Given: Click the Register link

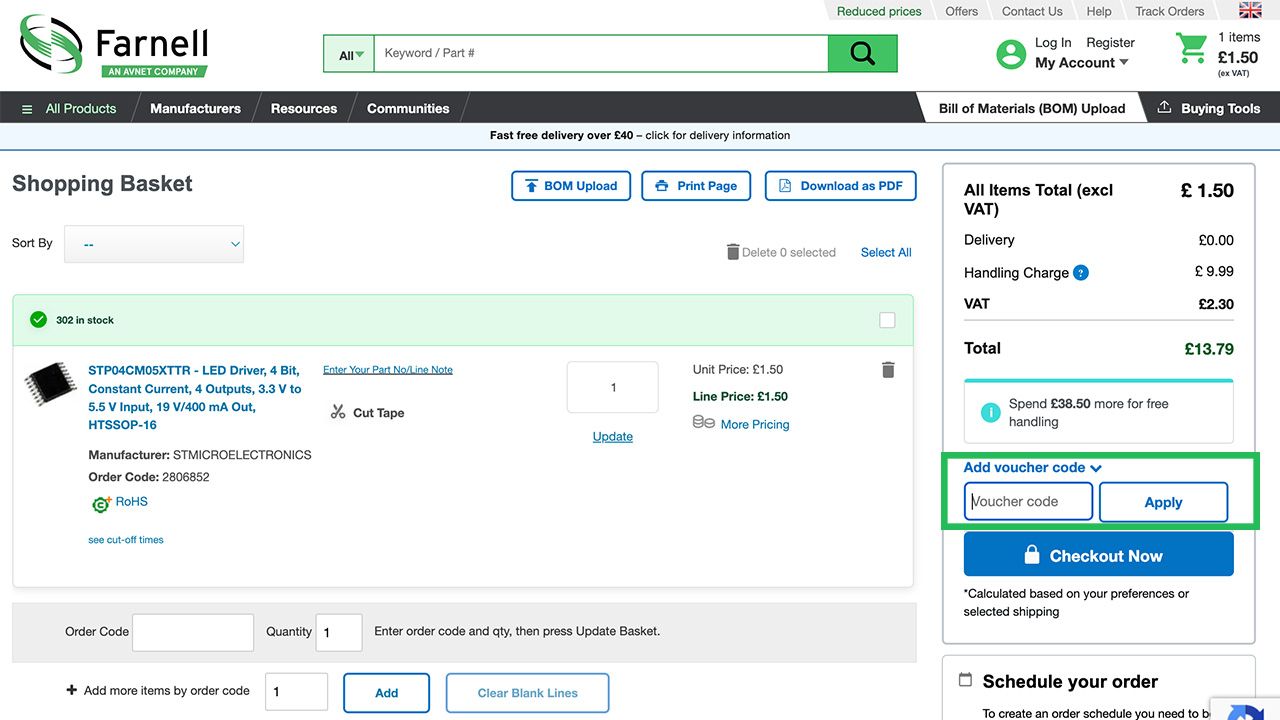Looking at the screenshot, I should (1110, 42).
